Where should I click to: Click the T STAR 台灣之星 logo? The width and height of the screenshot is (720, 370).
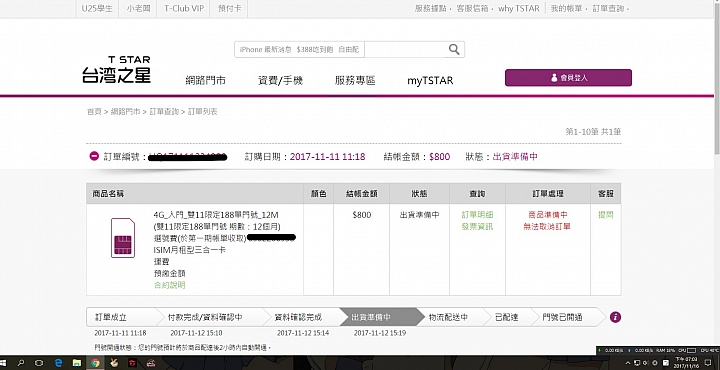coord(117,70)
